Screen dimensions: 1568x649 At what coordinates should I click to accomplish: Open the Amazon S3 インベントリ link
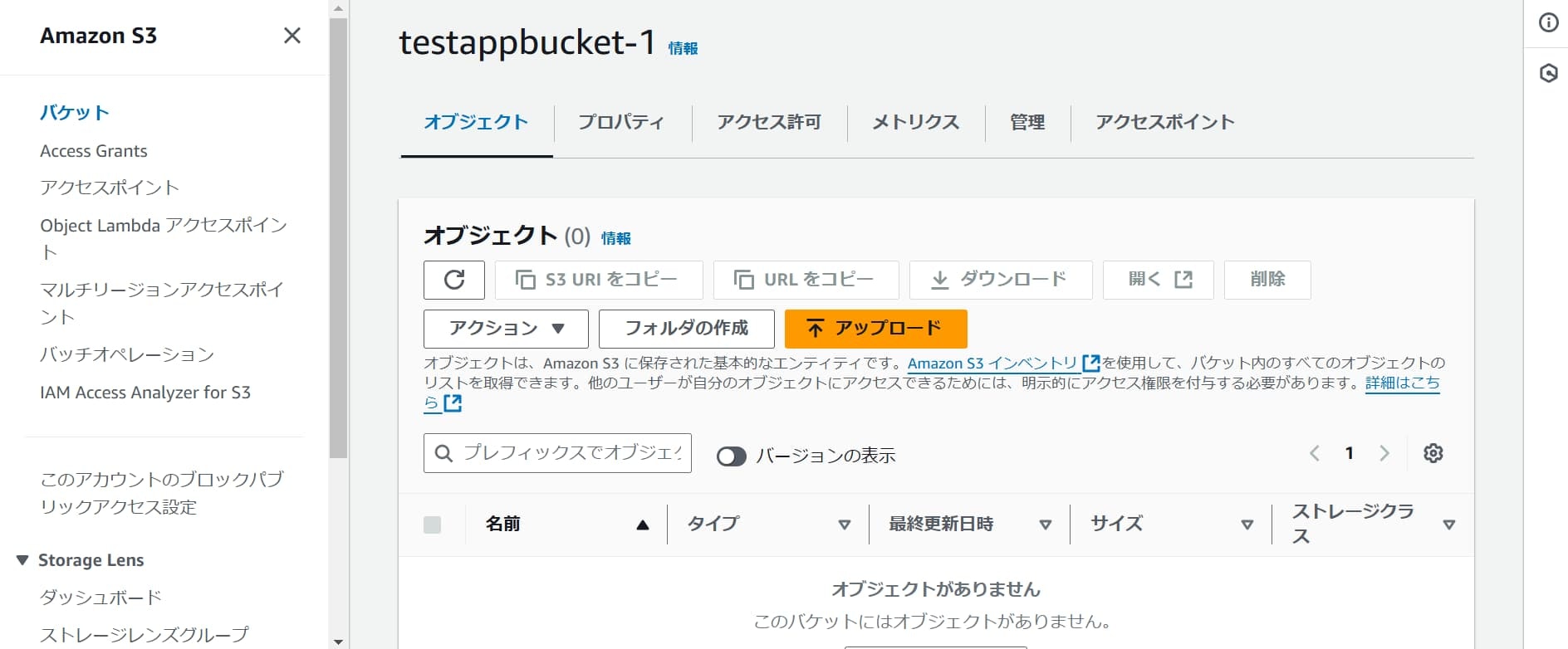pyautogui.click(x=992, y=364)
